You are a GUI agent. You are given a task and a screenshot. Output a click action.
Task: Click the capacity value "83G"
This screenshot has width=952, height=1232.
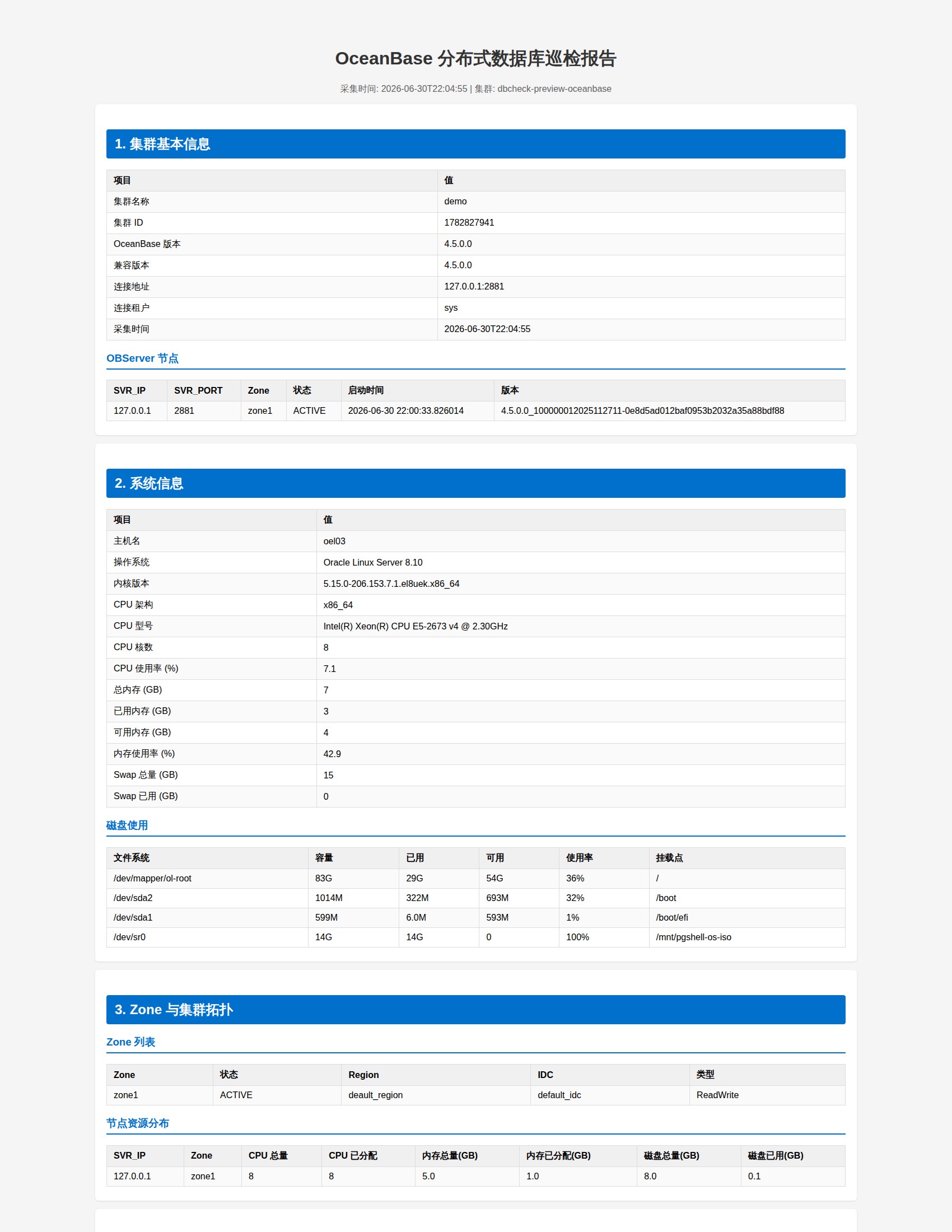click(324, 878)
